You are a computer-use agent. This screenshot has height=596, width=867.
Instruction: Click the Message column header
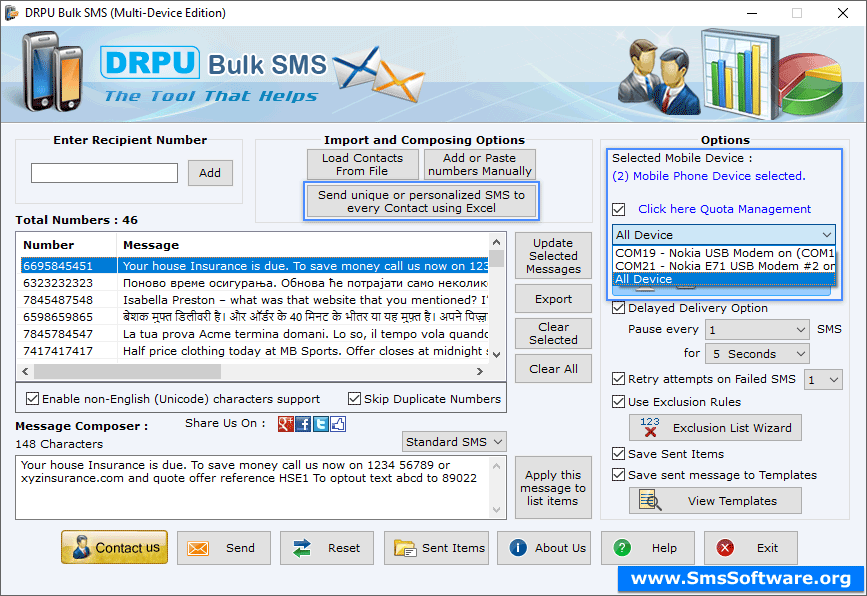[x=303, y=245]
